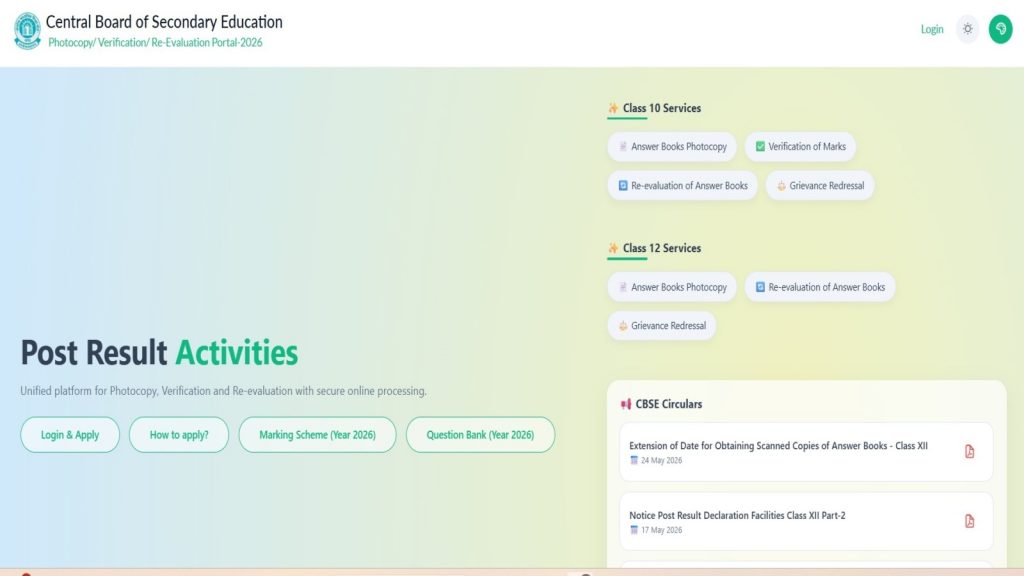Click the CBSE logo emblem

point(27,31)
